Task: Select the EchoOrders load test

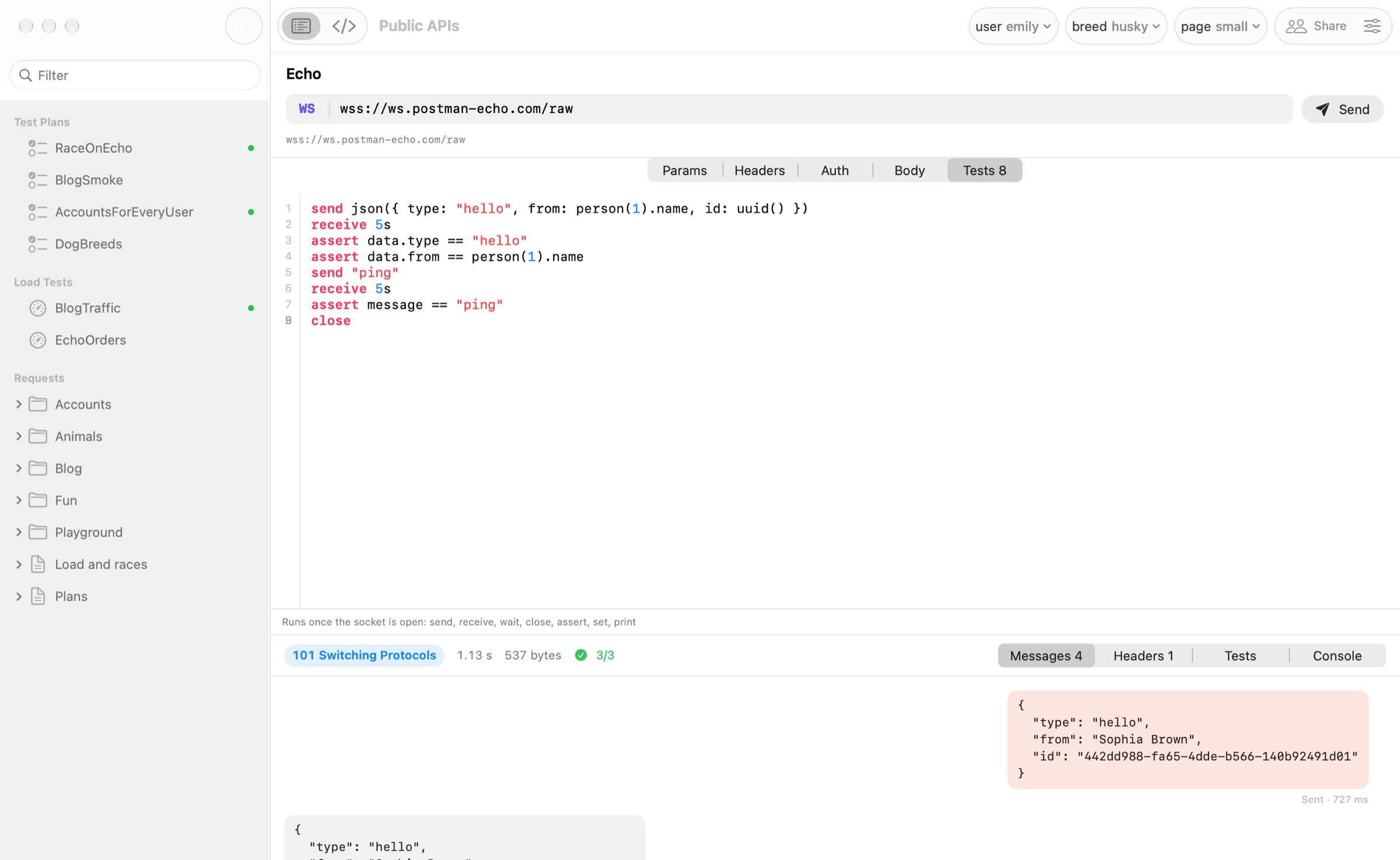Action: [135, 340]
